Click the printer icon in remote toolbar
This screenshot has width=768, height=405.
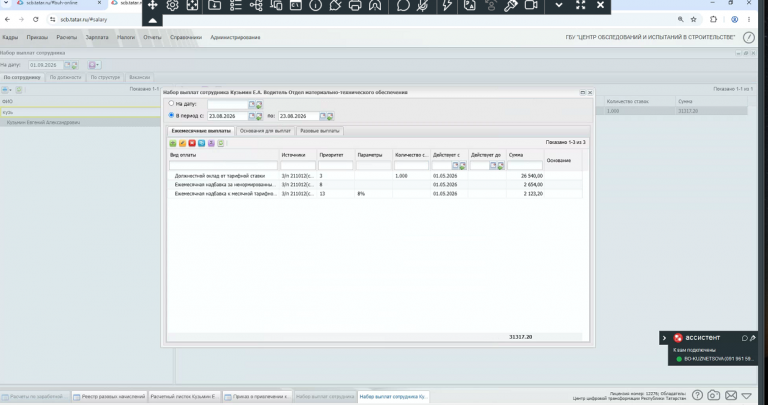355,6
